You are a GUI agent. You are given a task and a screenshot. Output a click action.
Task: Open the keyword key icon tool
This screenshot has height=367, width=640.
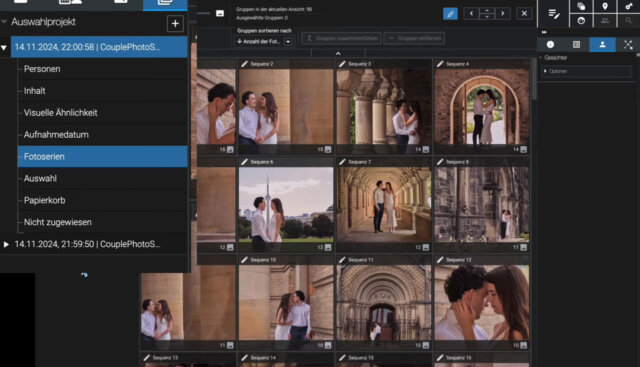click(x=629, y=6)
